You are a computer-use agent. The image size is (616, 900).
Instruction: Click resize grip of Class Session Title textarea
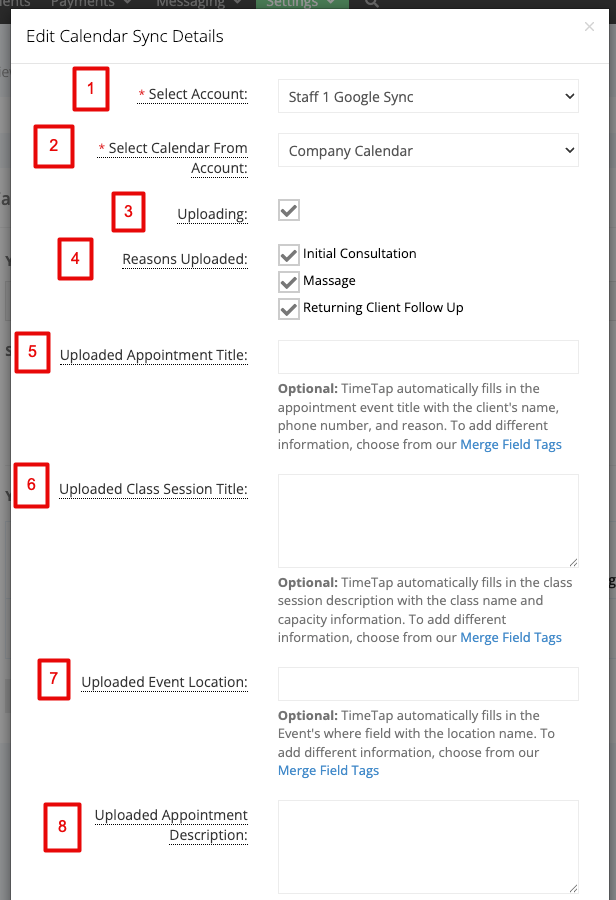point(573,562)
